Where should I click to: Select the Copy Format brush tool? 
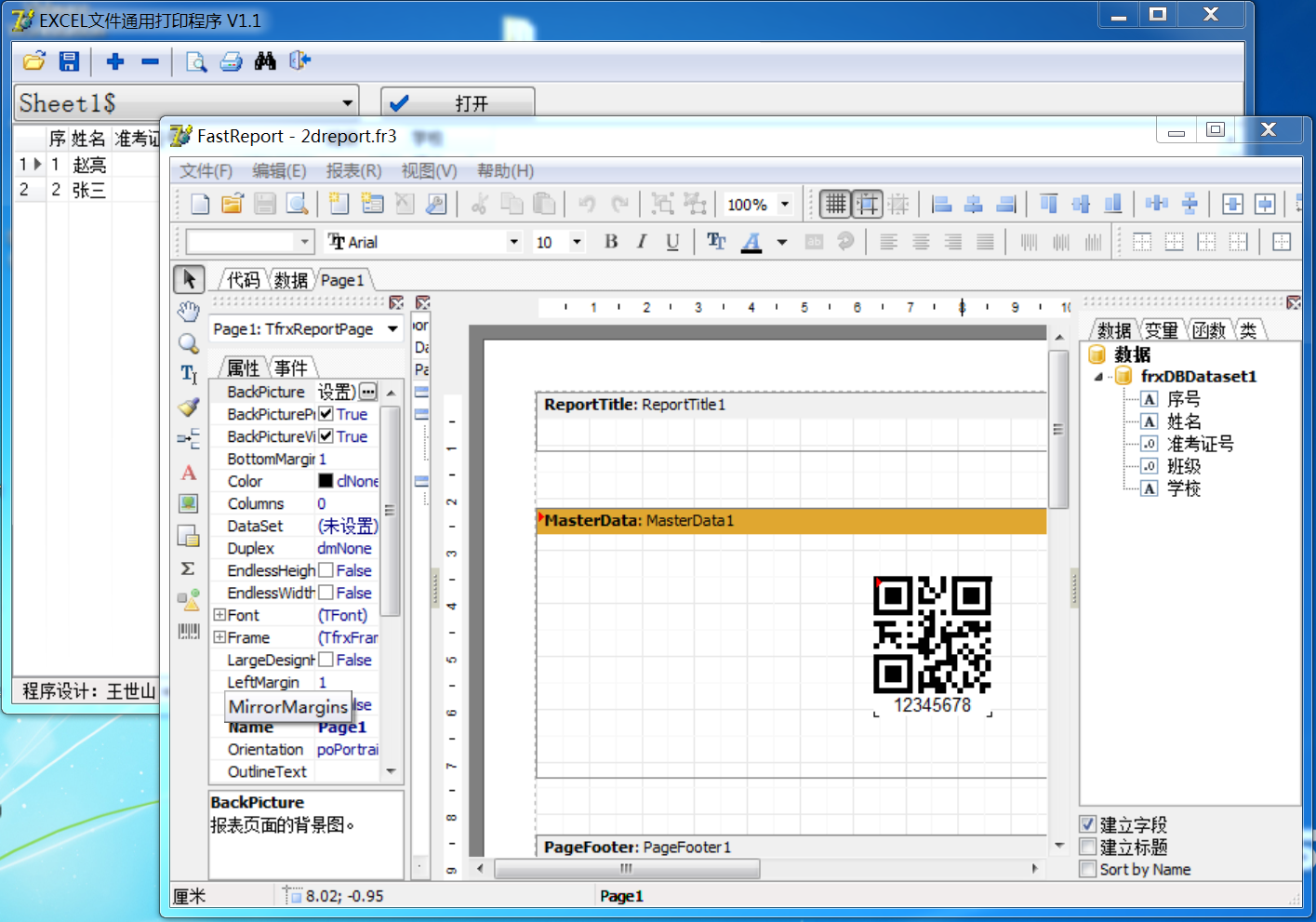[x=189, y=407]
